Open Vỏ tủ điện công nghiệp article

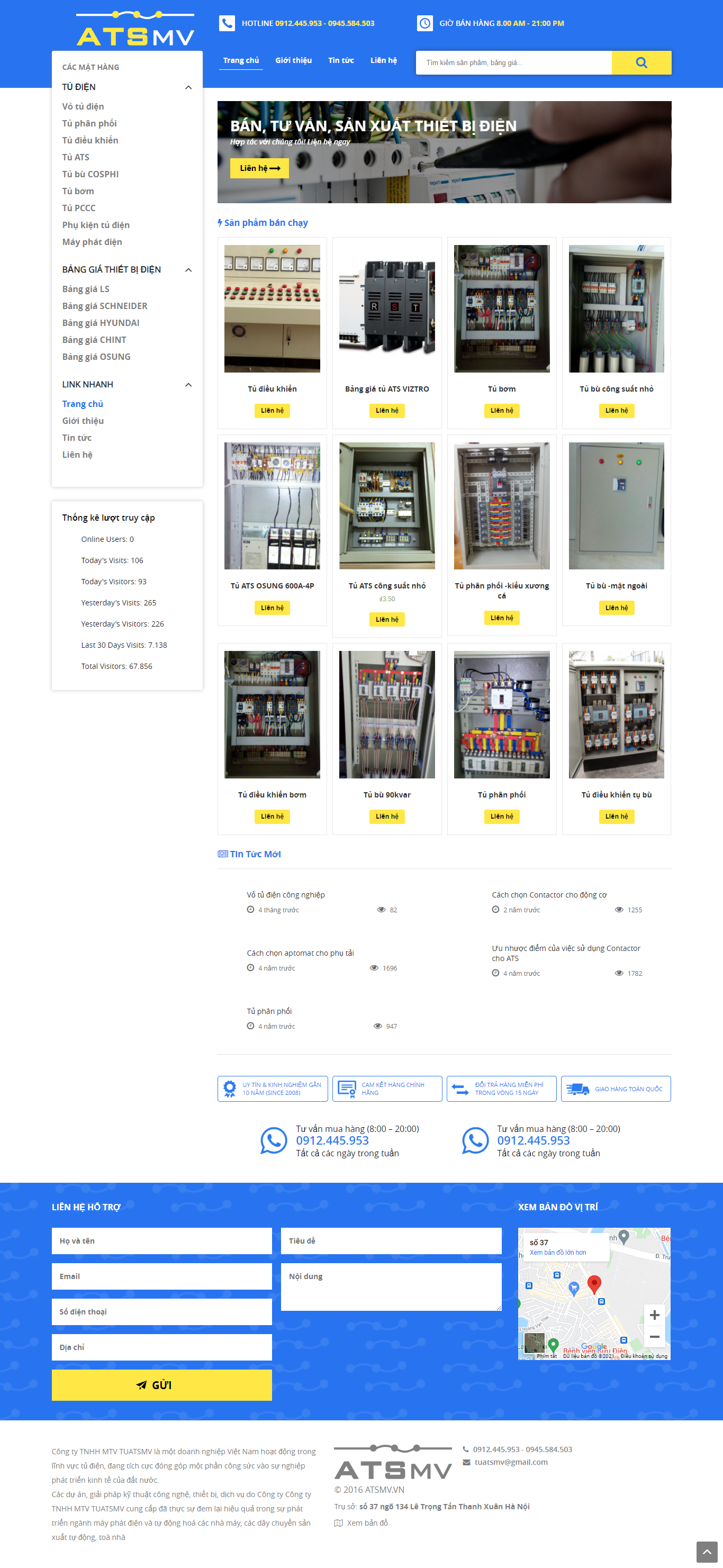pos(285,895)
